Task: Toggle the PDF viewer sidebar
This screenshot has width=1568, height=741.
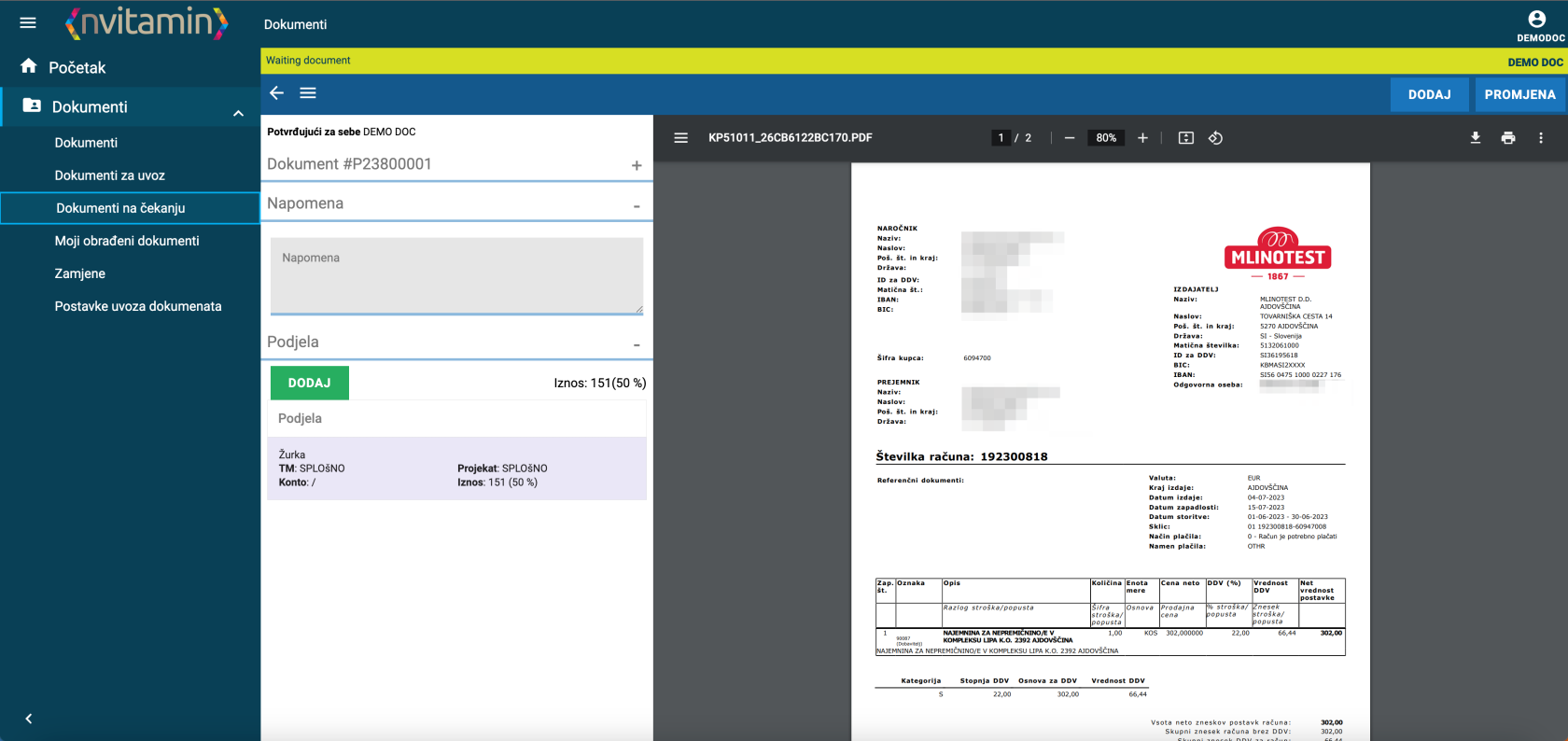Action: coord(680,138)
